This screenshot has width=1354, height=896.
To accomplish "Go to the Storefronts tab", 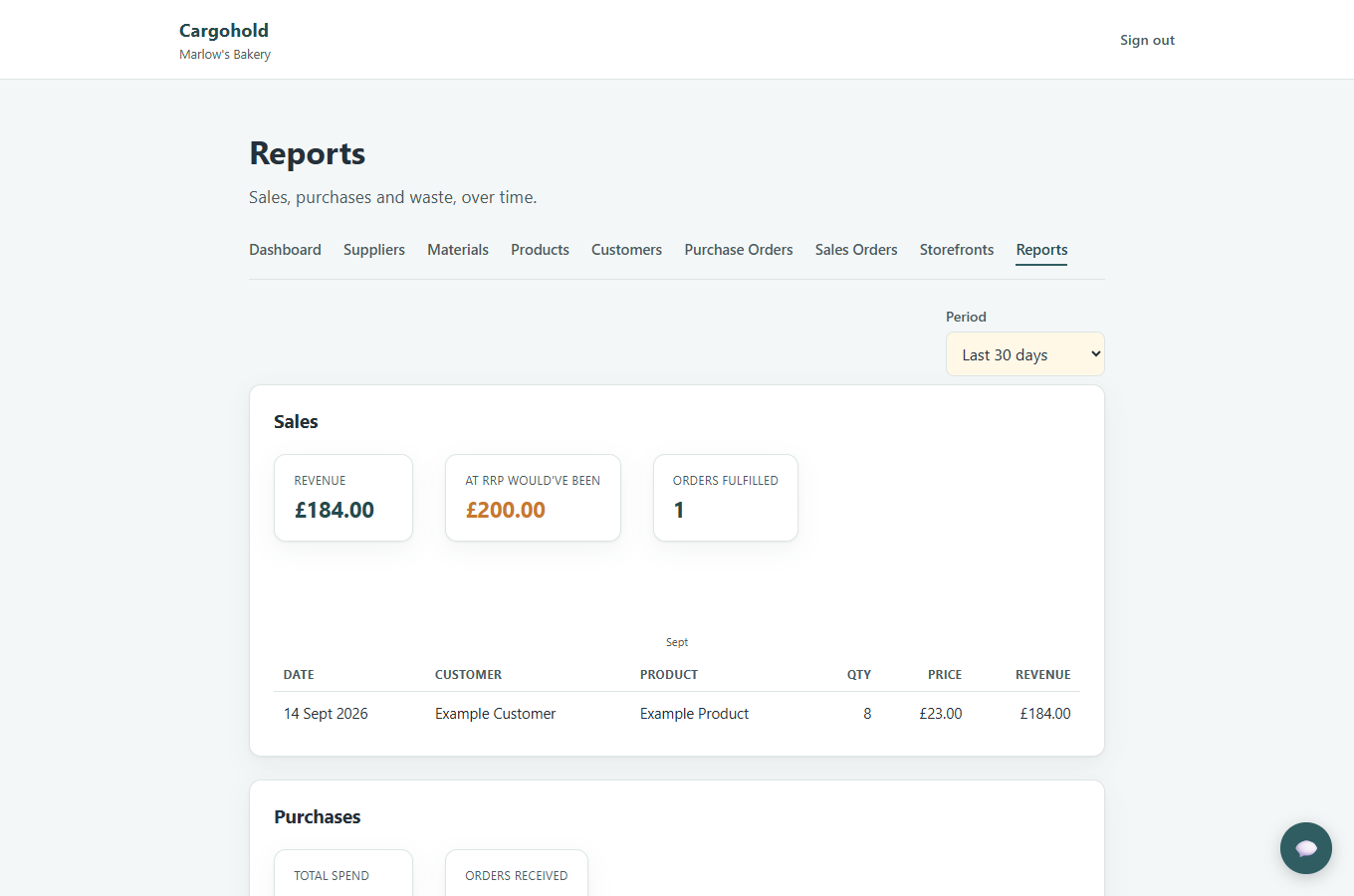I will (957, 250).
